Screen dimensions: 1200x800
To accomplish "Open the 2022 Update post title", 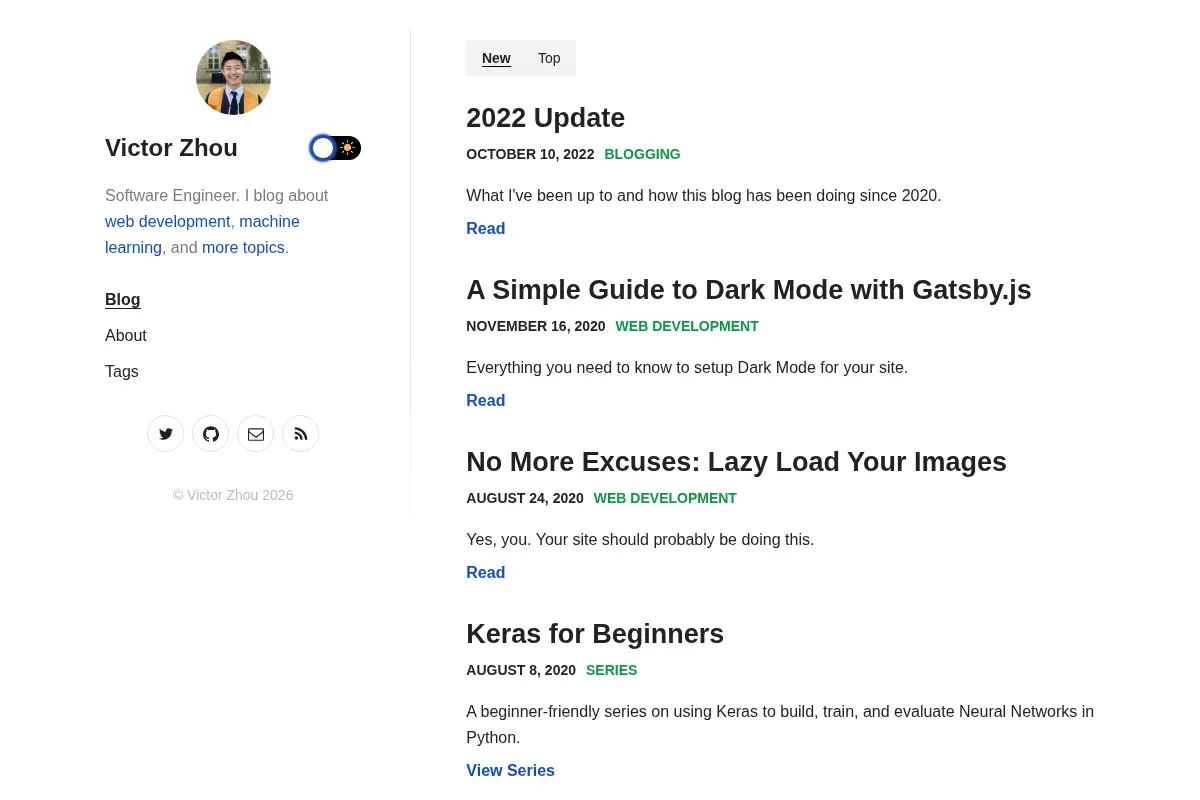I will (545, 118).
